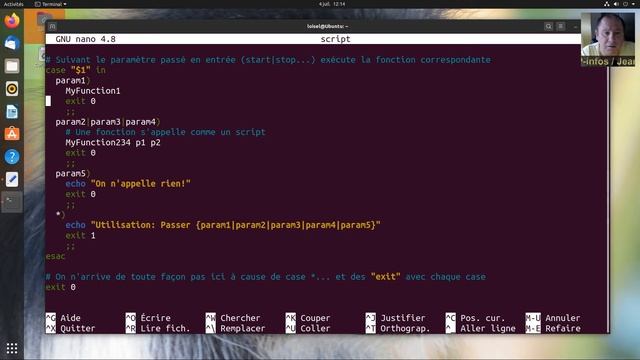Click the '^O Écrire' shortcut label
640x360 pixels.
pos(148,318)
